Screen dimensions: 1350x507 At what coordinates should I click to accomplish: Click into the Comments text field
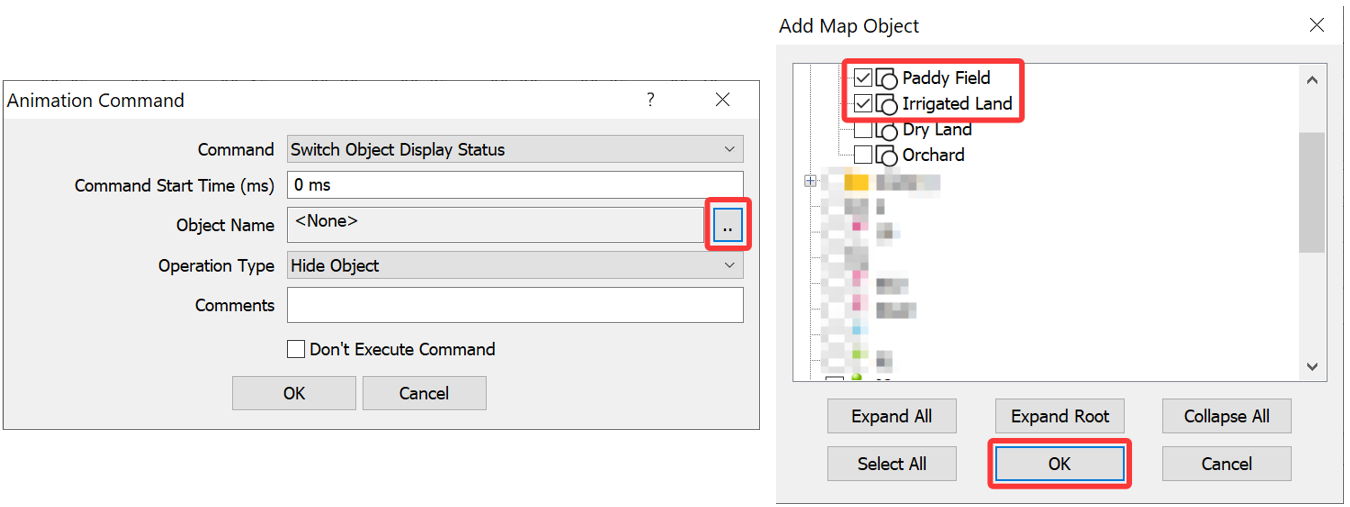coord(515,305)
